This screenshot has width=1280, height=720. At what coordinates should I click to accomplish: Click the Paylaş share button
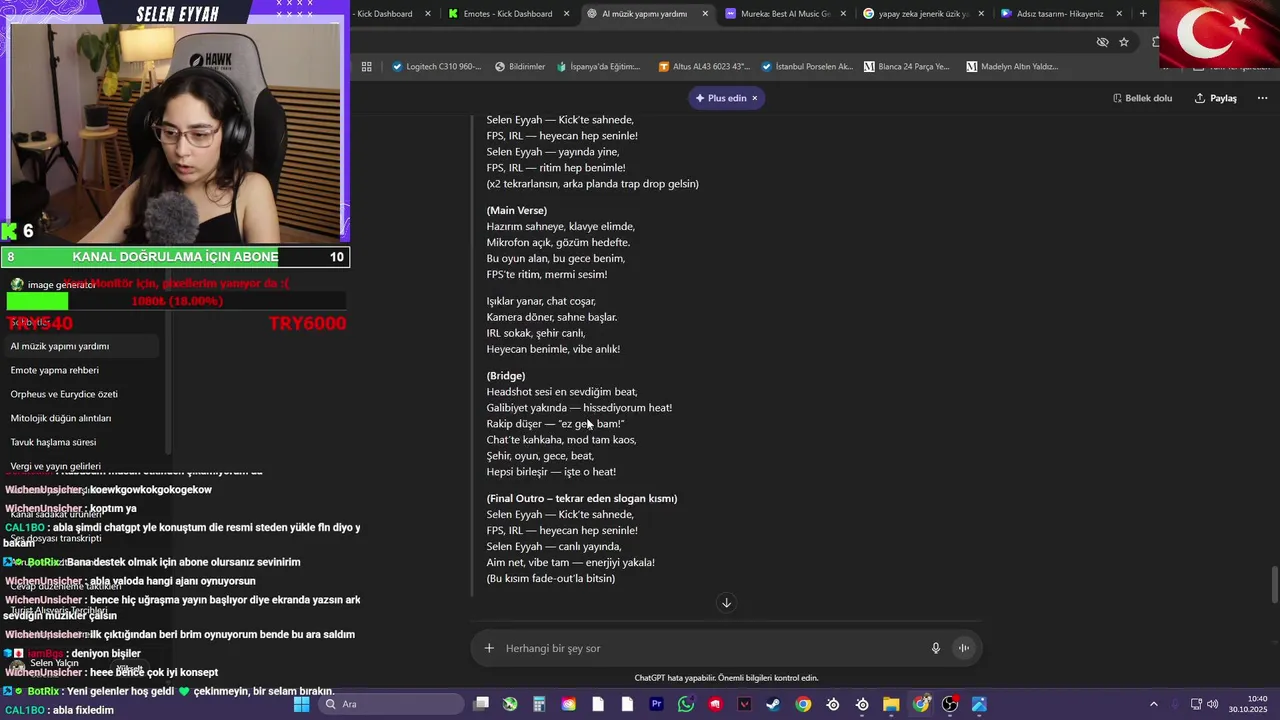[x=1216, y=98]
